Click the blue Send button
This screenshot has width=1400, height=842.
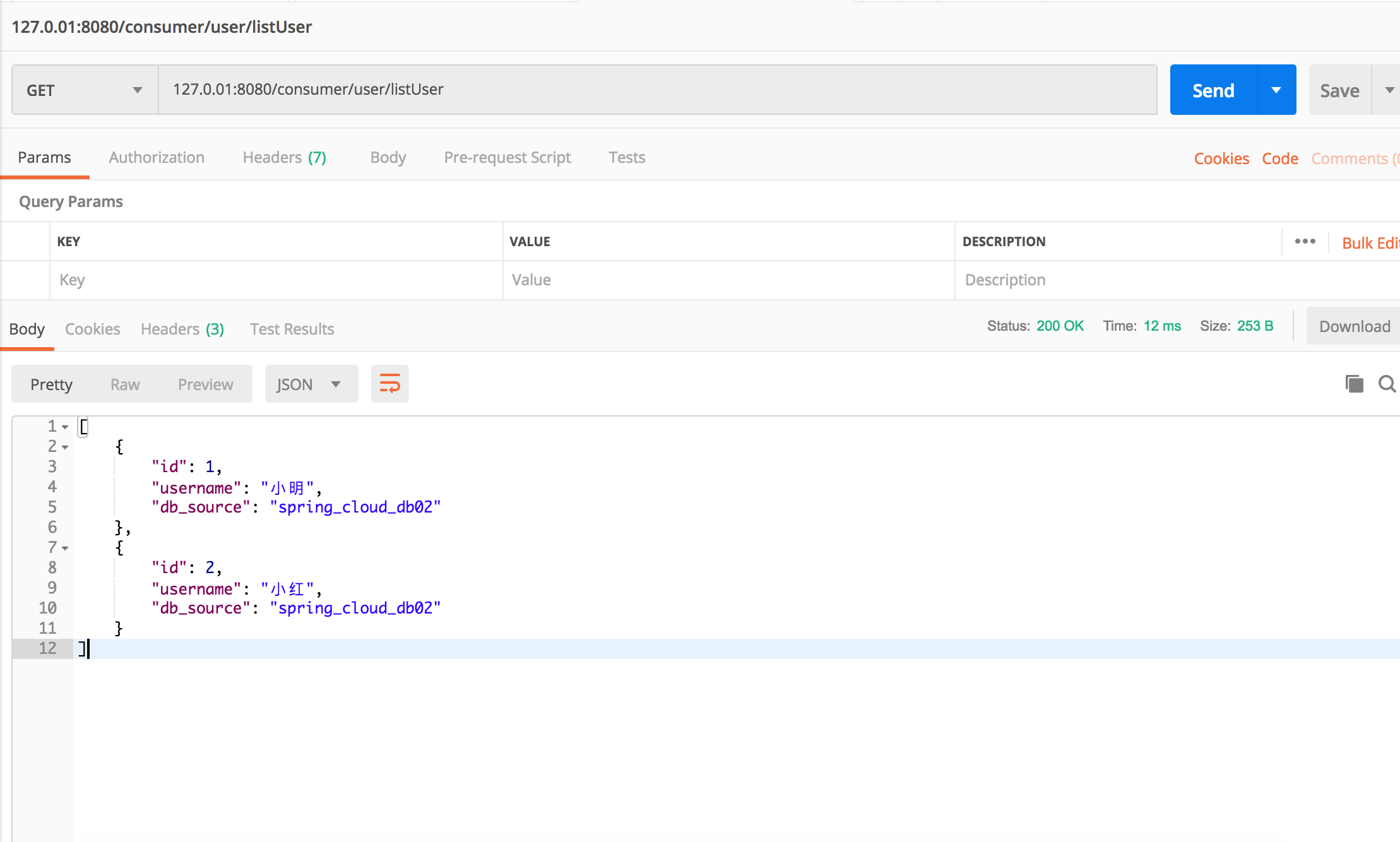(x=1214, y=90)
